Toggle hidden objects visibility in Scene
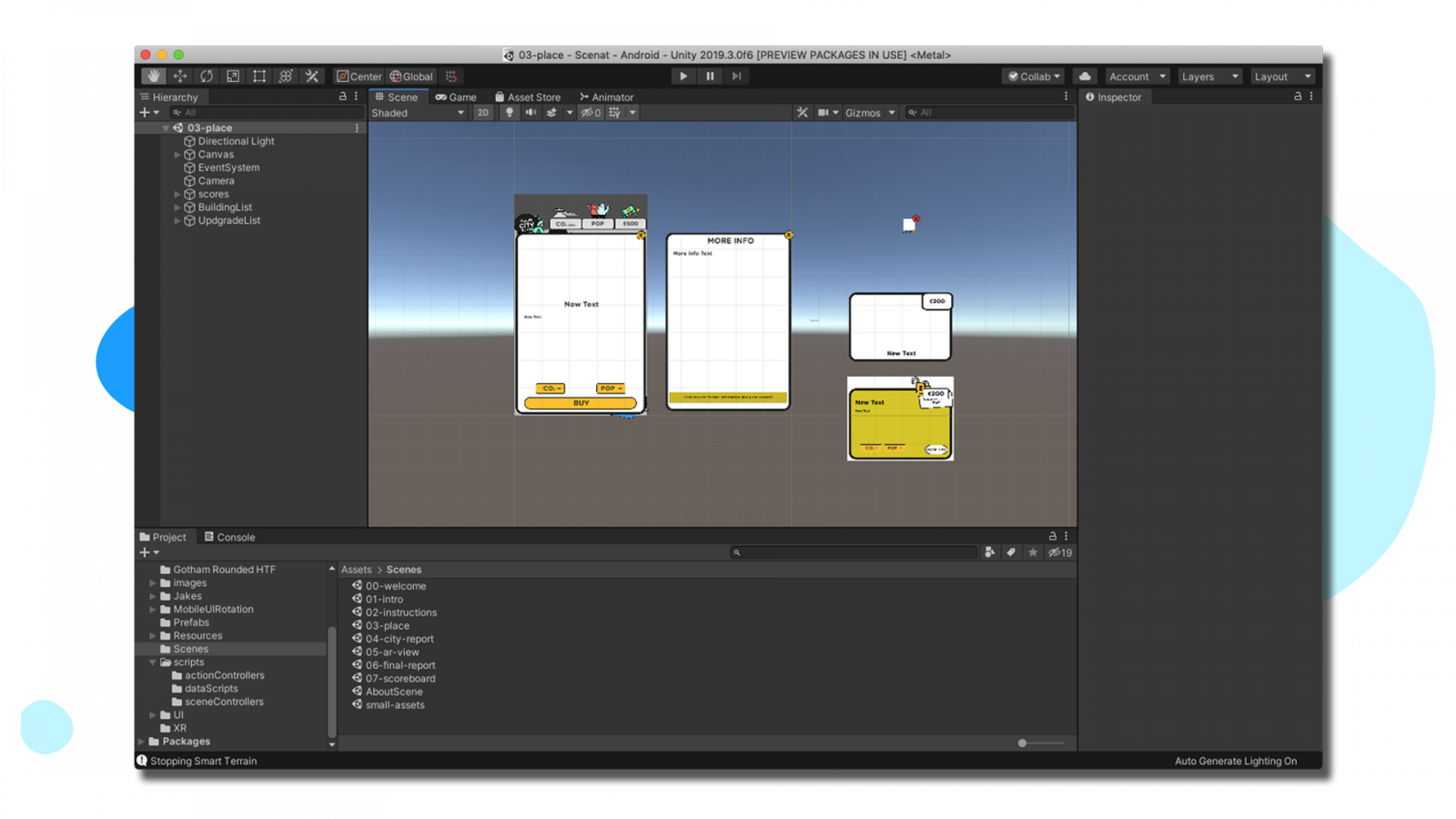The height and width of the screenshot is (819, 1456). click(x=591, y=113)
